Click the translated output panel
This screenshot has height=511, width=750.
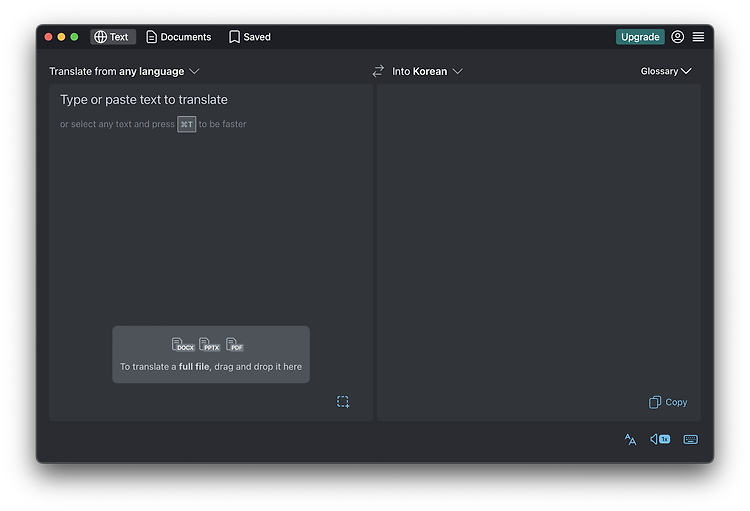[x=539, y=239]
